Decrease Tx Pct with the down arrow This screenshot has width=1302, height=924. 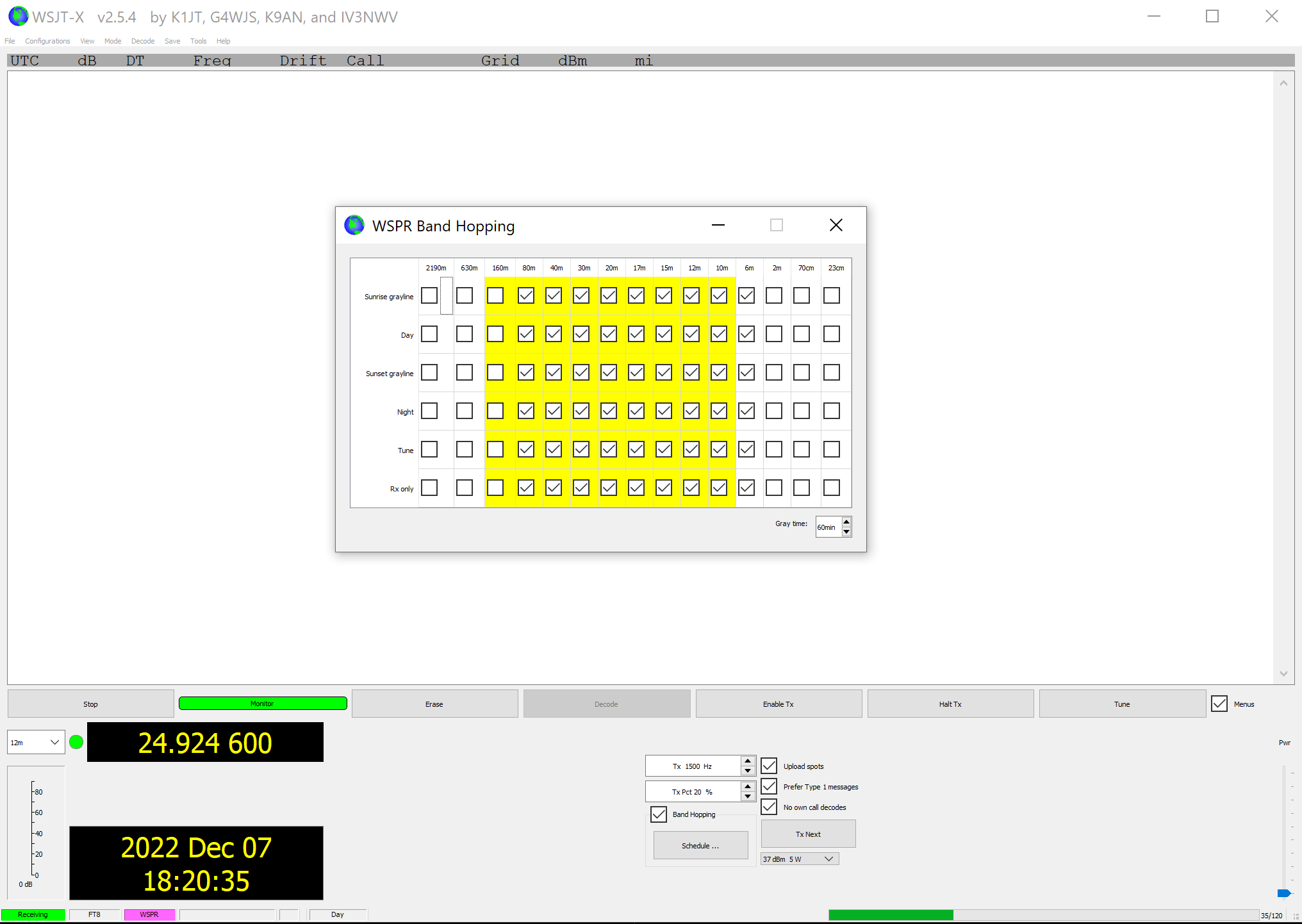click(748, 796)
